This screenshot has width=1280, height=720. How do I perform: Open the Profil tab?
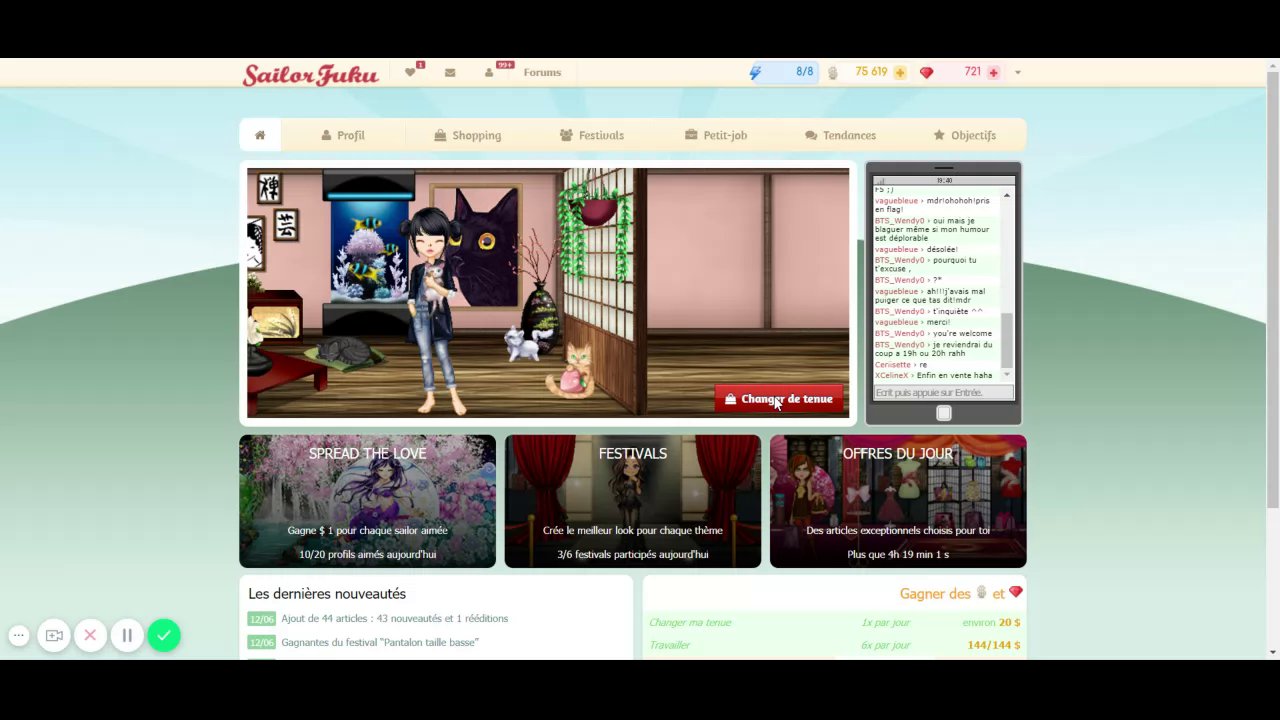(x=343, y=135)
